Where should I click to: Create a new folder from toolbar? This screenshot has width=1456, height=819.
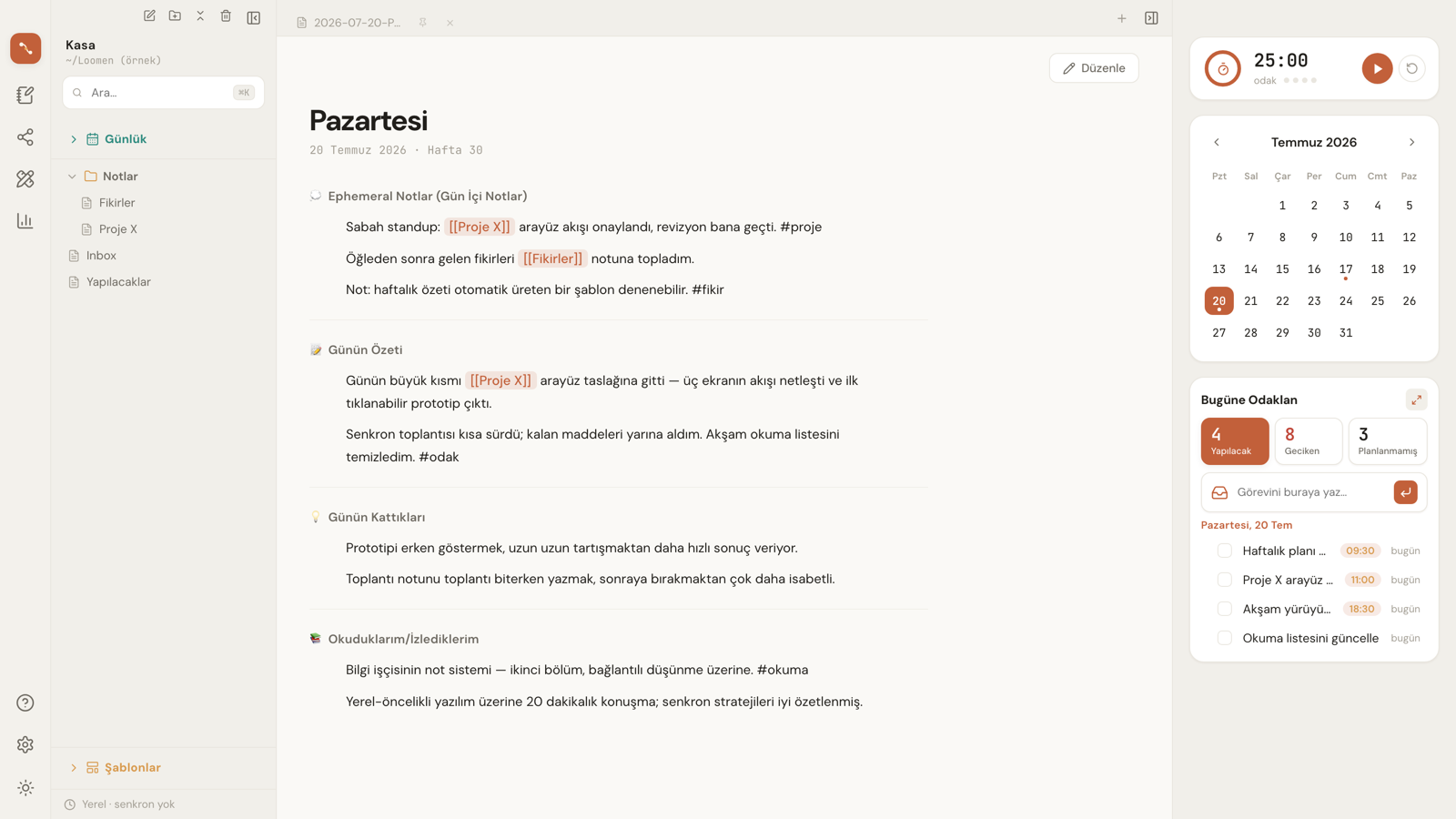[x=175, y=16]
